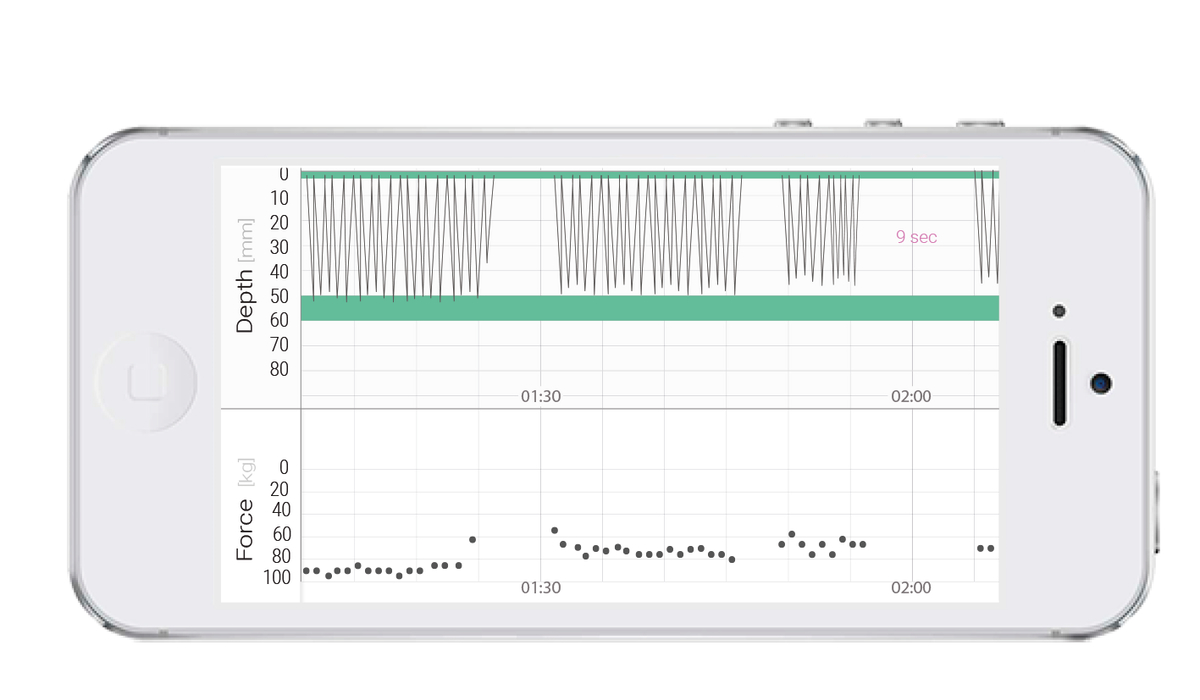Select the 02:00 marker on Depth chart

tap(911, 396)
